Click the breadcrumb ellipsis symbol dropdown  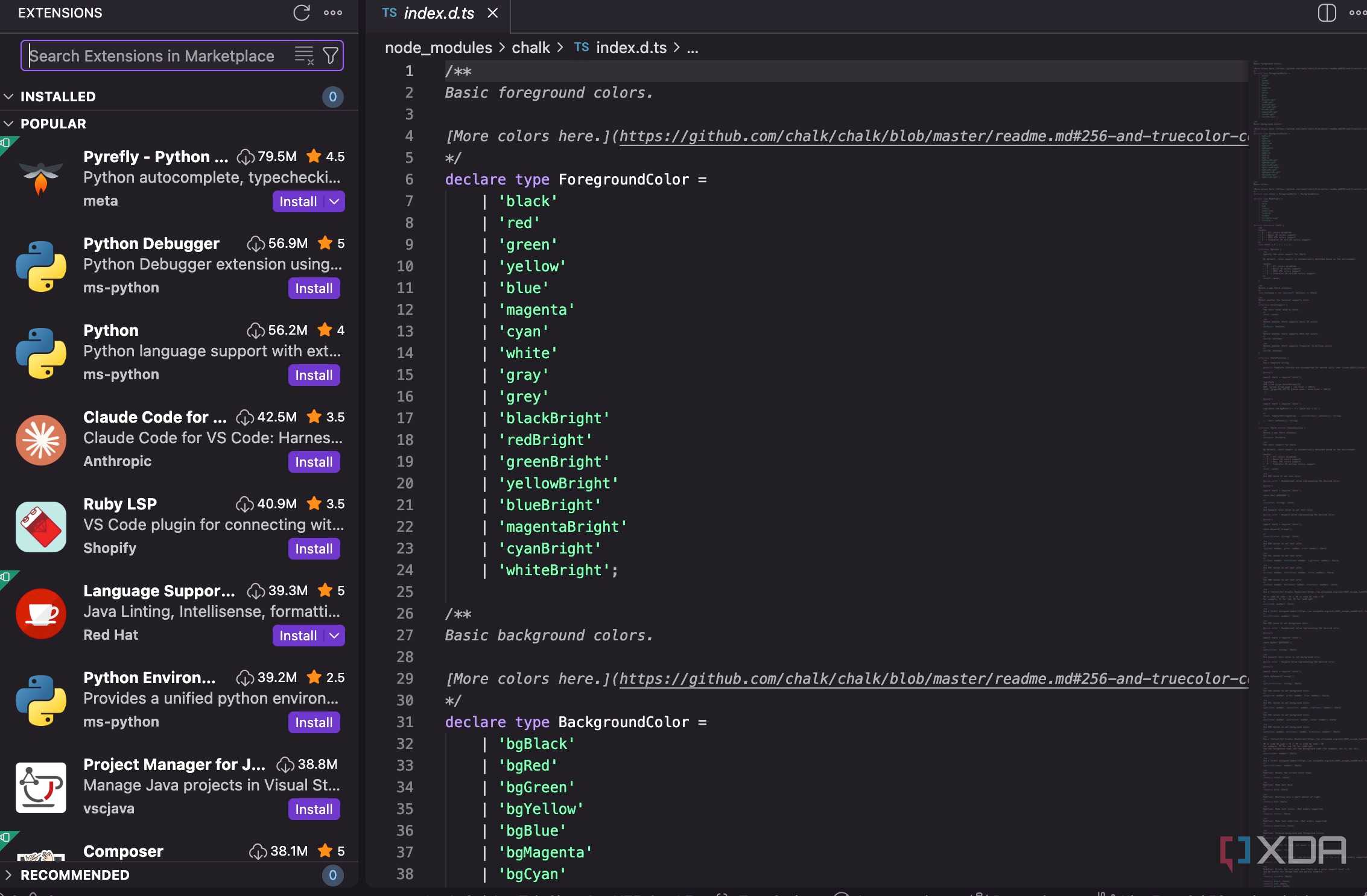pyautogui.click(x=693, y=48)
